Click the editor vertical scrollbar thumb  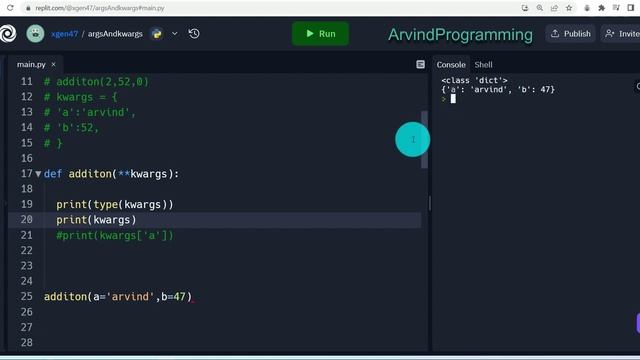click(424, 140)
